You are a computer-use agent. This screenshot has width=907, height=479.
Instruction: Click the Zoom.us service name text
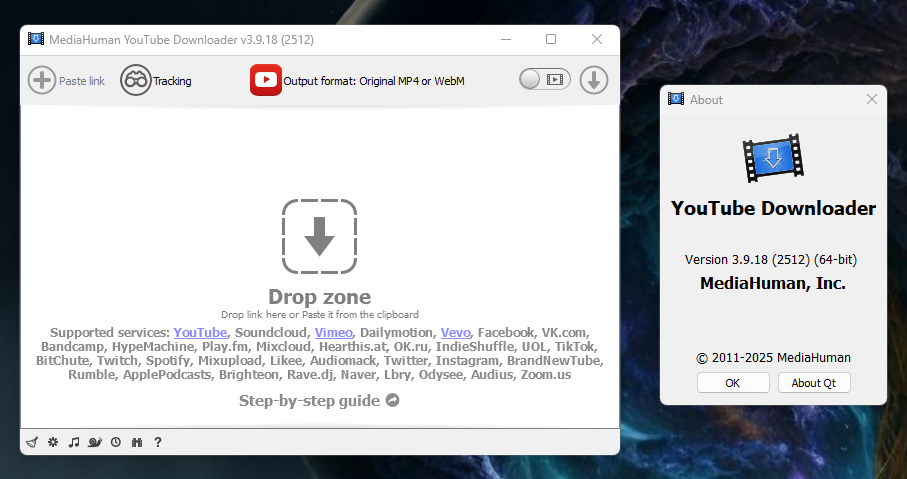(x=546, y=375)
